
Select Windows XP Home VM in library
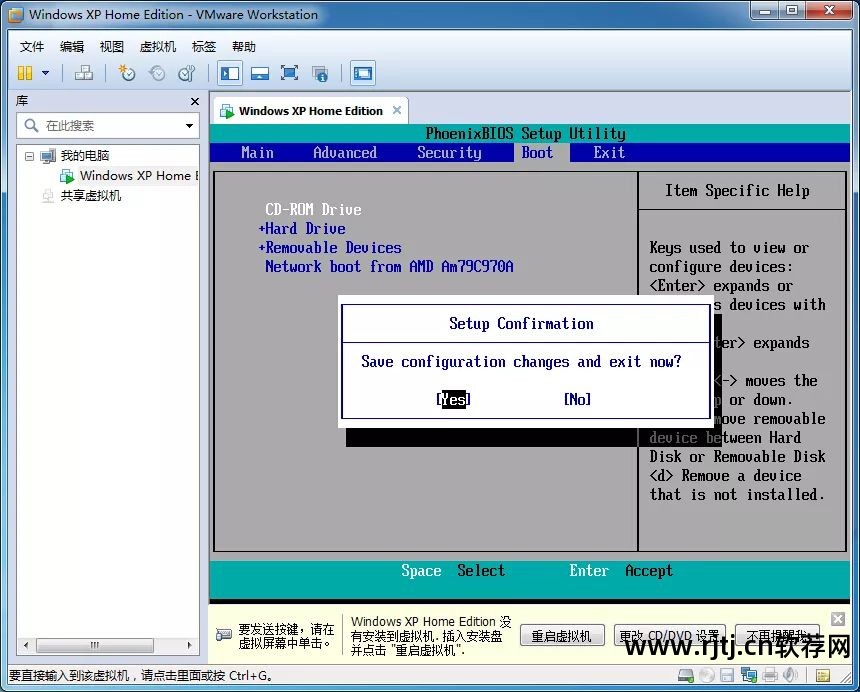pos(139,175)
